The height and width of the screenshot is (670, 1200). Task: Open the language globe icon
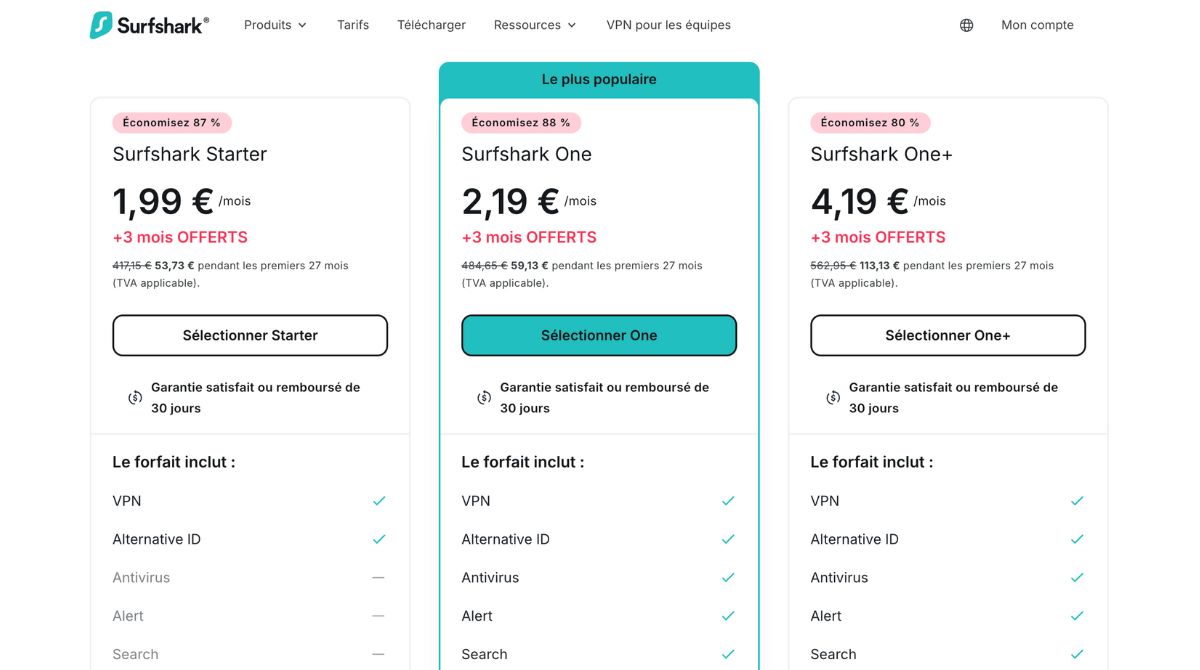[965, 24]
